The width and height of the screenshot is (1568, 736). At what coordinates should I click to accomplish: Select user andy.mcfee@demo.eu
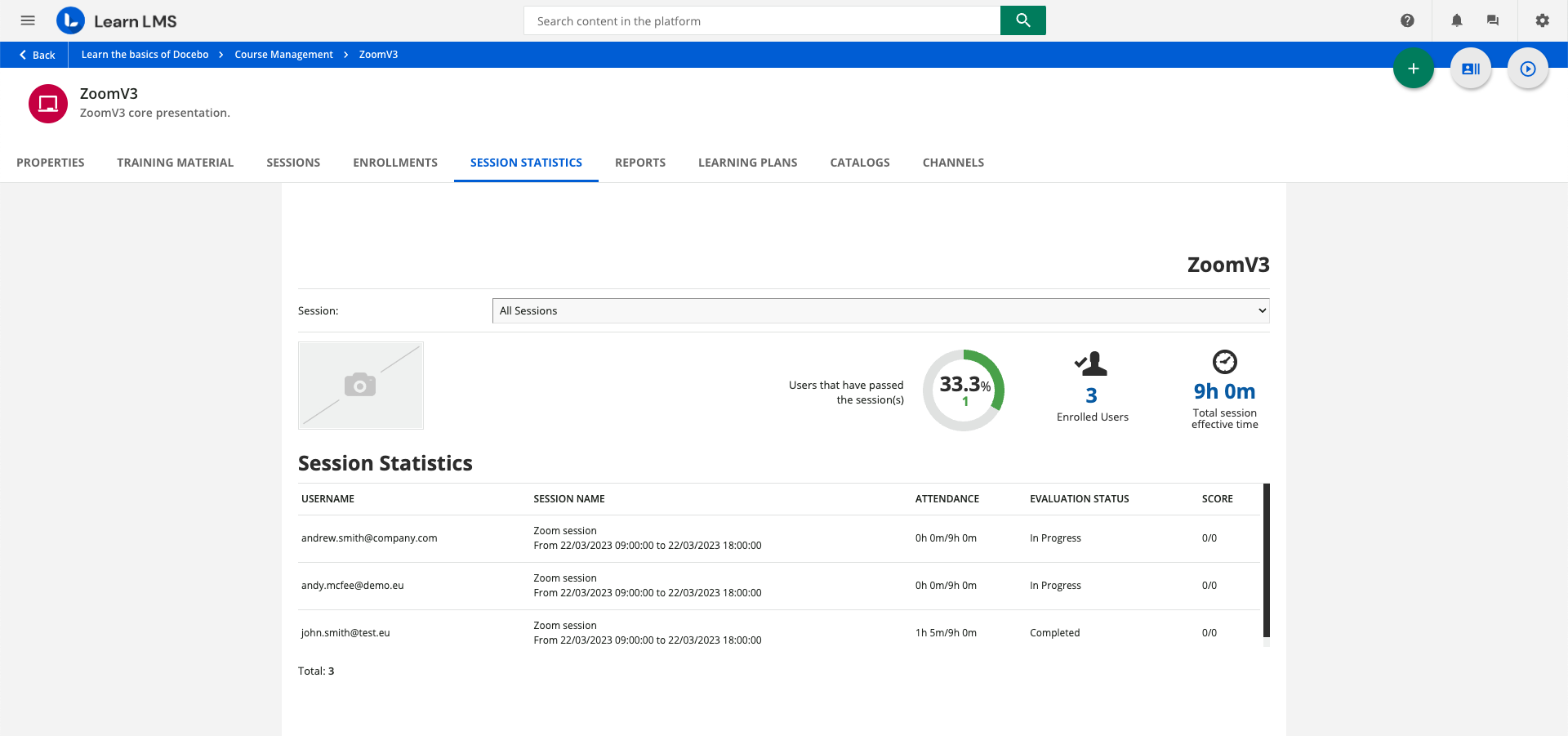(x=353, y=586)
